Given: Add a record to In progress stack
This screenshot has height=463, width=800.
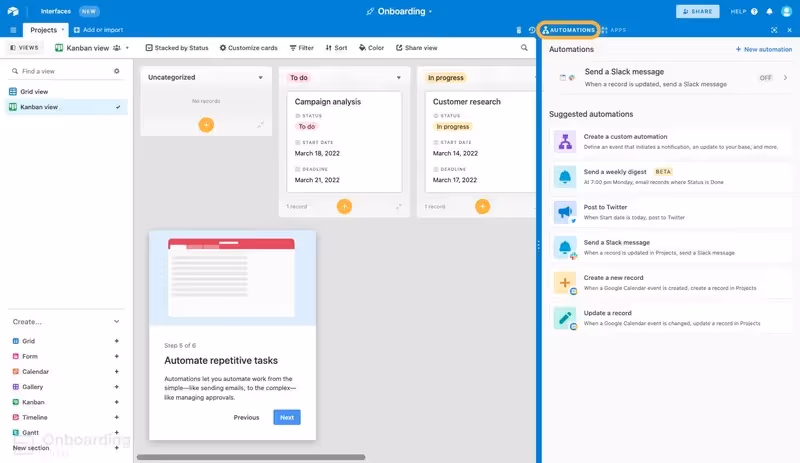Looking at the screenshot, I should [x=483, y=206].
